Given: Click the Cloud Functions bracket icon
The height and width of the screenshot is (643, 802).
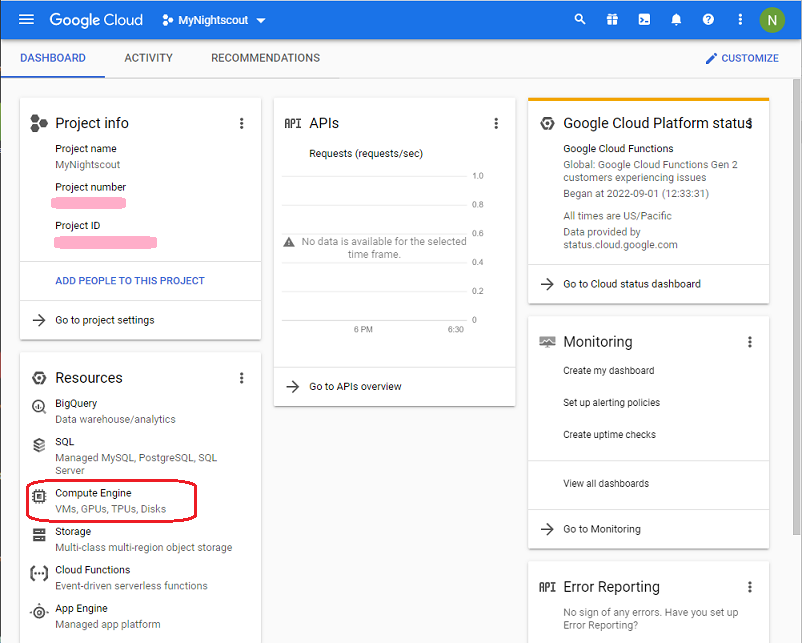Looking at the screenshot, I should 39,573.
